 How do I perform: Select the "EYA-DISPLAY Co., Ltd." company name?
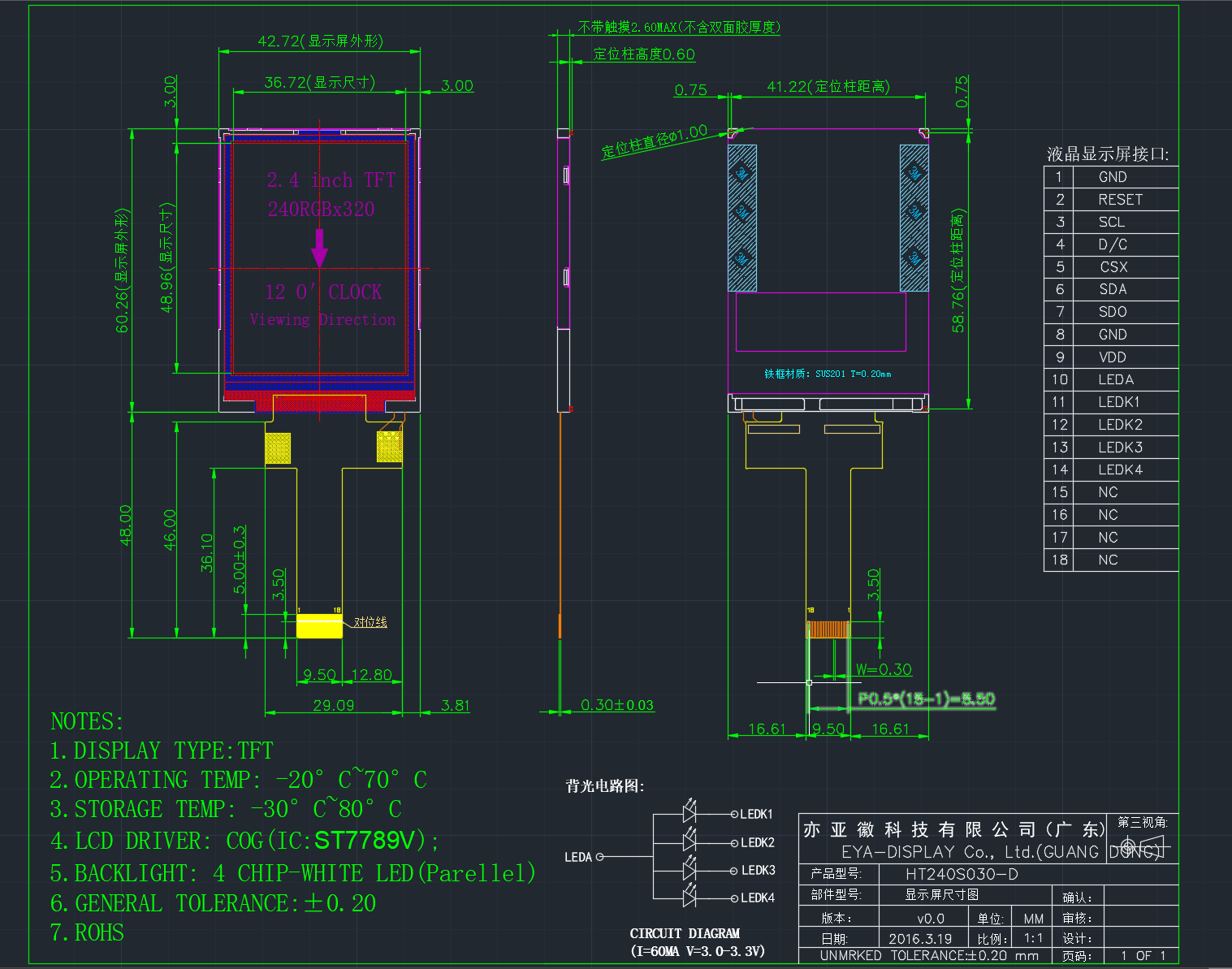[938, 852]
